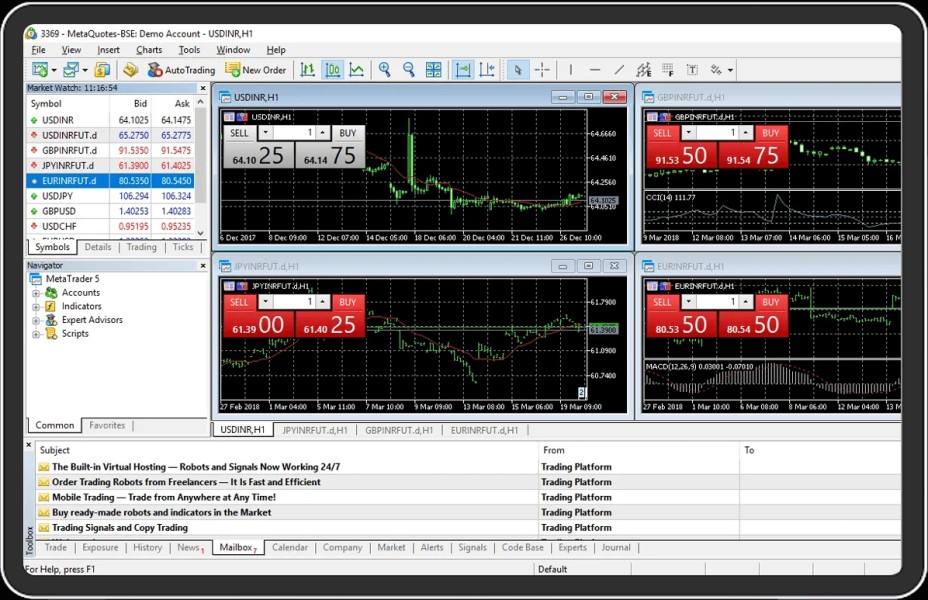This screenshot has height=600, width=928.
Task: Toggle the AutoTrading button
Action: pyautogui.click(x=181, y=70)
